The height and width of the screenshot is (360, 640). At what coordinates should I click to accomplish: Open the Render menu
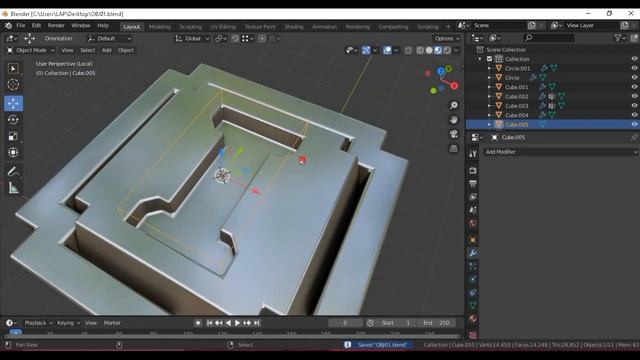pos(56,25)
